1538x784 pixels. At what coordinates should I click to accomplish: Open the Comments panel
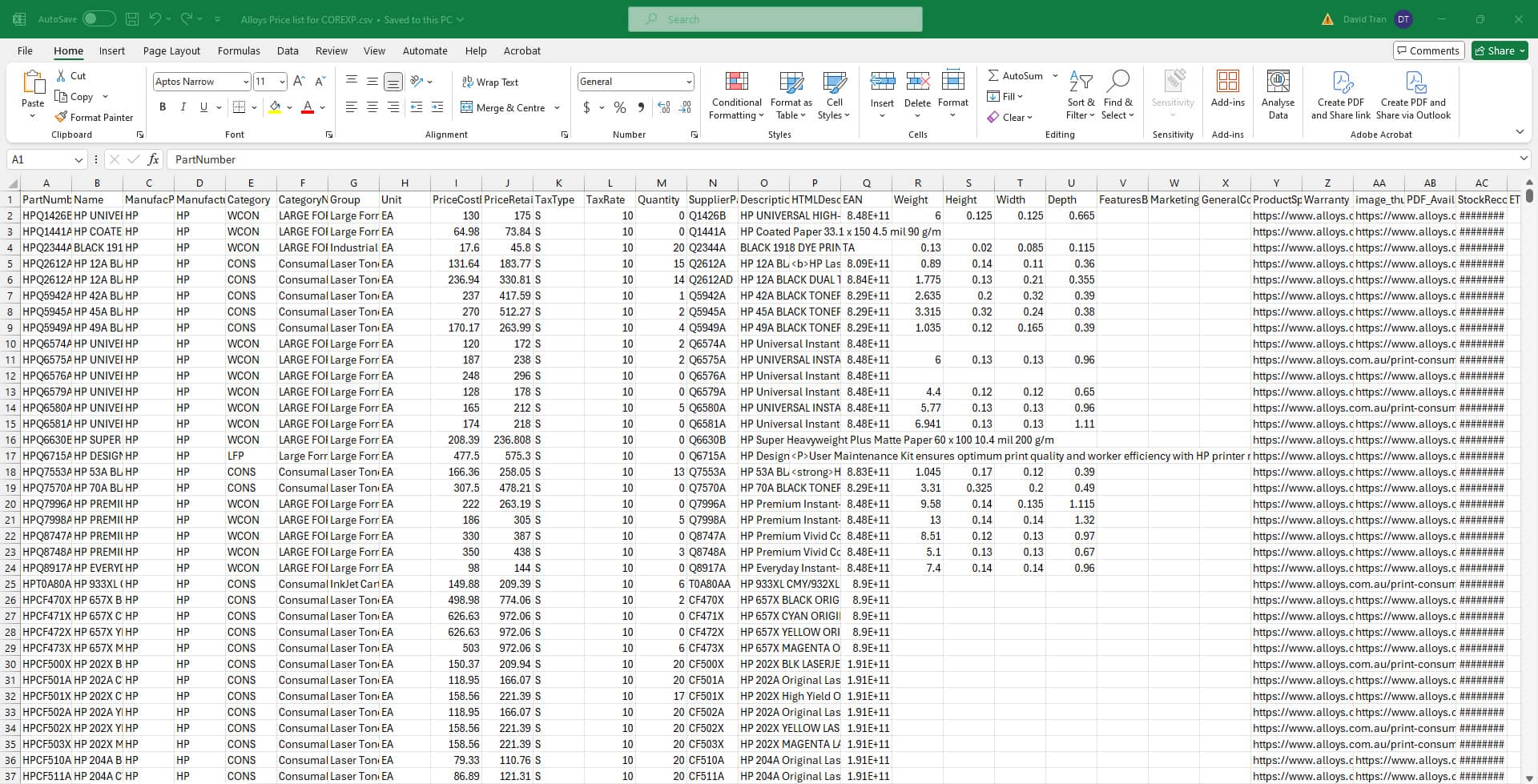point(1428,50)
